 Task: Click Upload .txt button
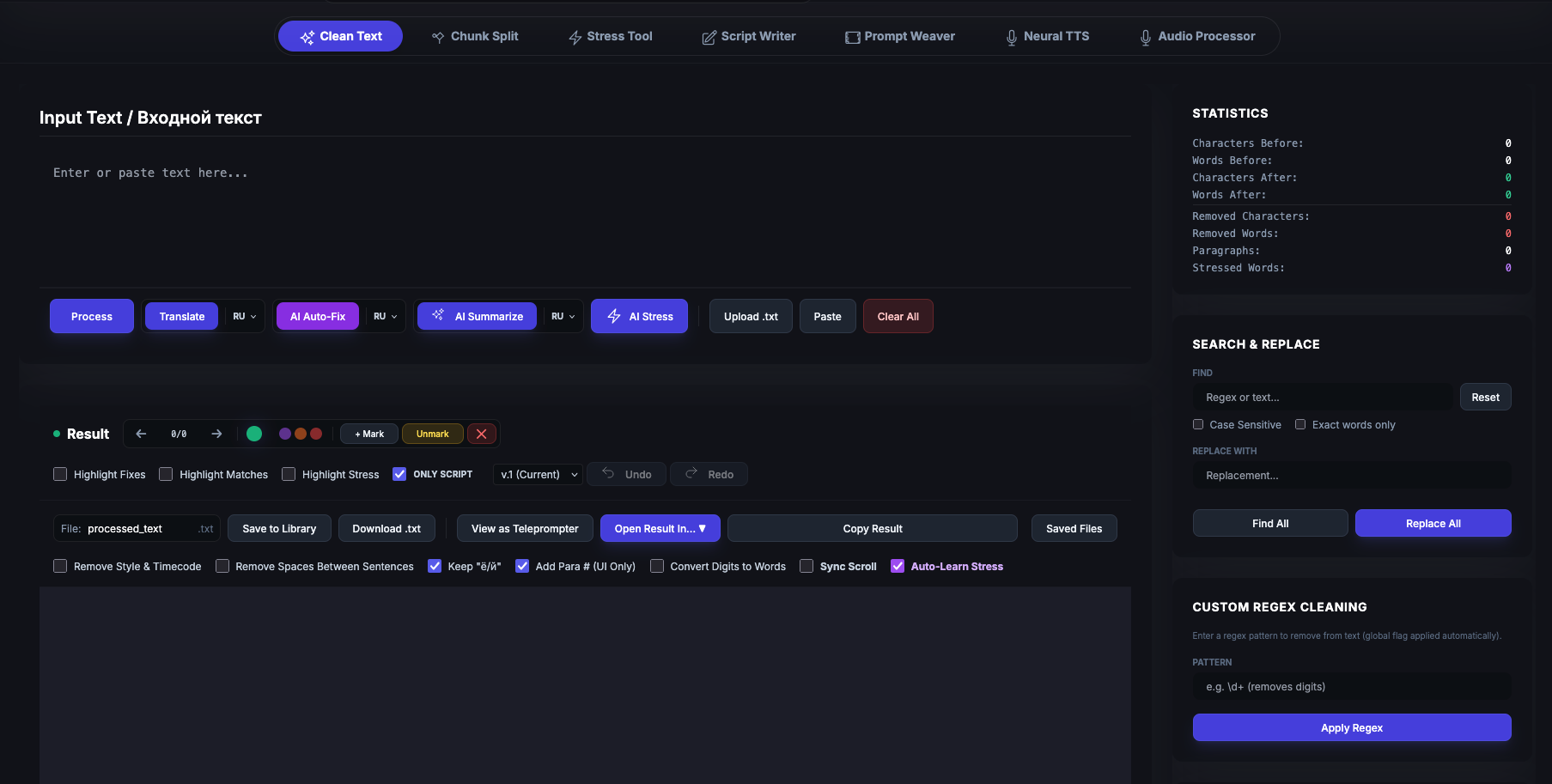[x=751, y=316]
